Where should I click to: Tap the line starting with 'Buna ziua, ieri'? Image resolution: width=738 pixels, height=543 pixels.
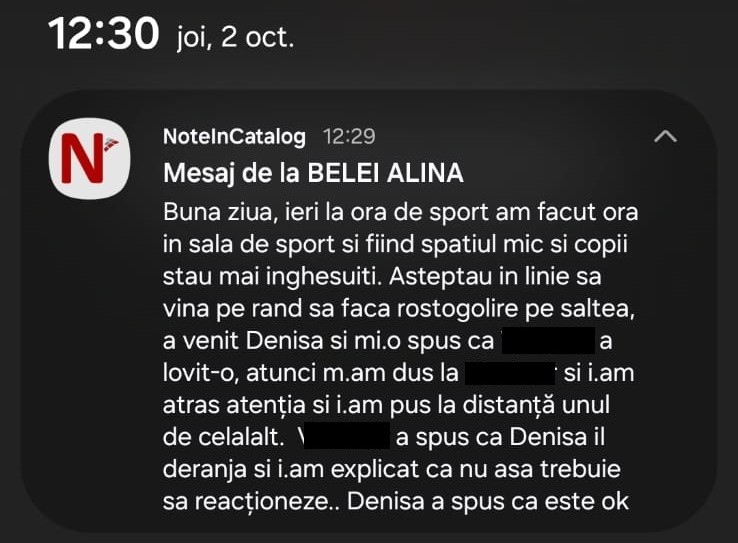pos(400,215)
